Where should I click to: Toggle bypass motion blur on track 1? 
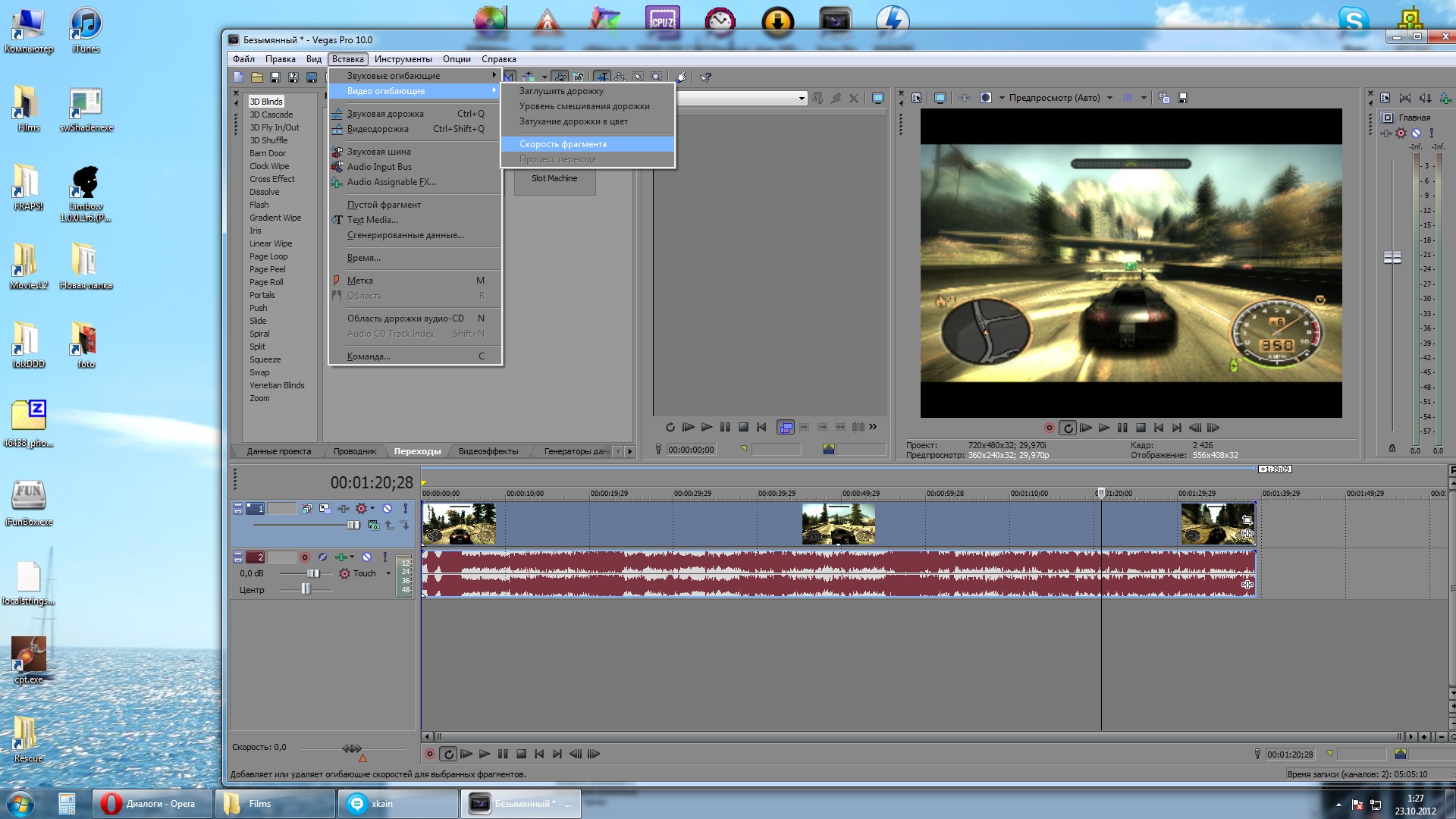(x=307, y=509)
